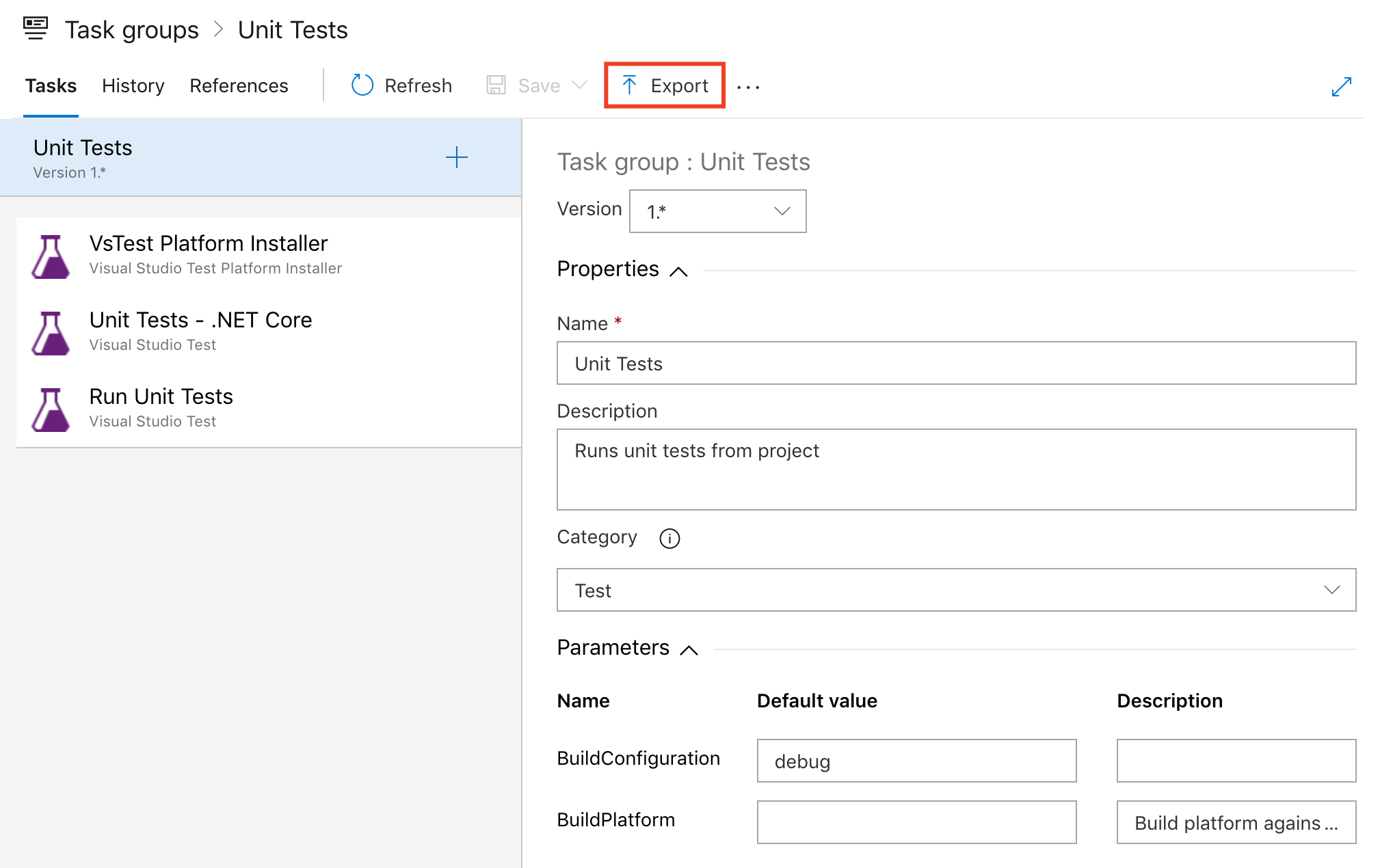
Task: Click the BuildConfiguration default value field
Action: point(916,761)
